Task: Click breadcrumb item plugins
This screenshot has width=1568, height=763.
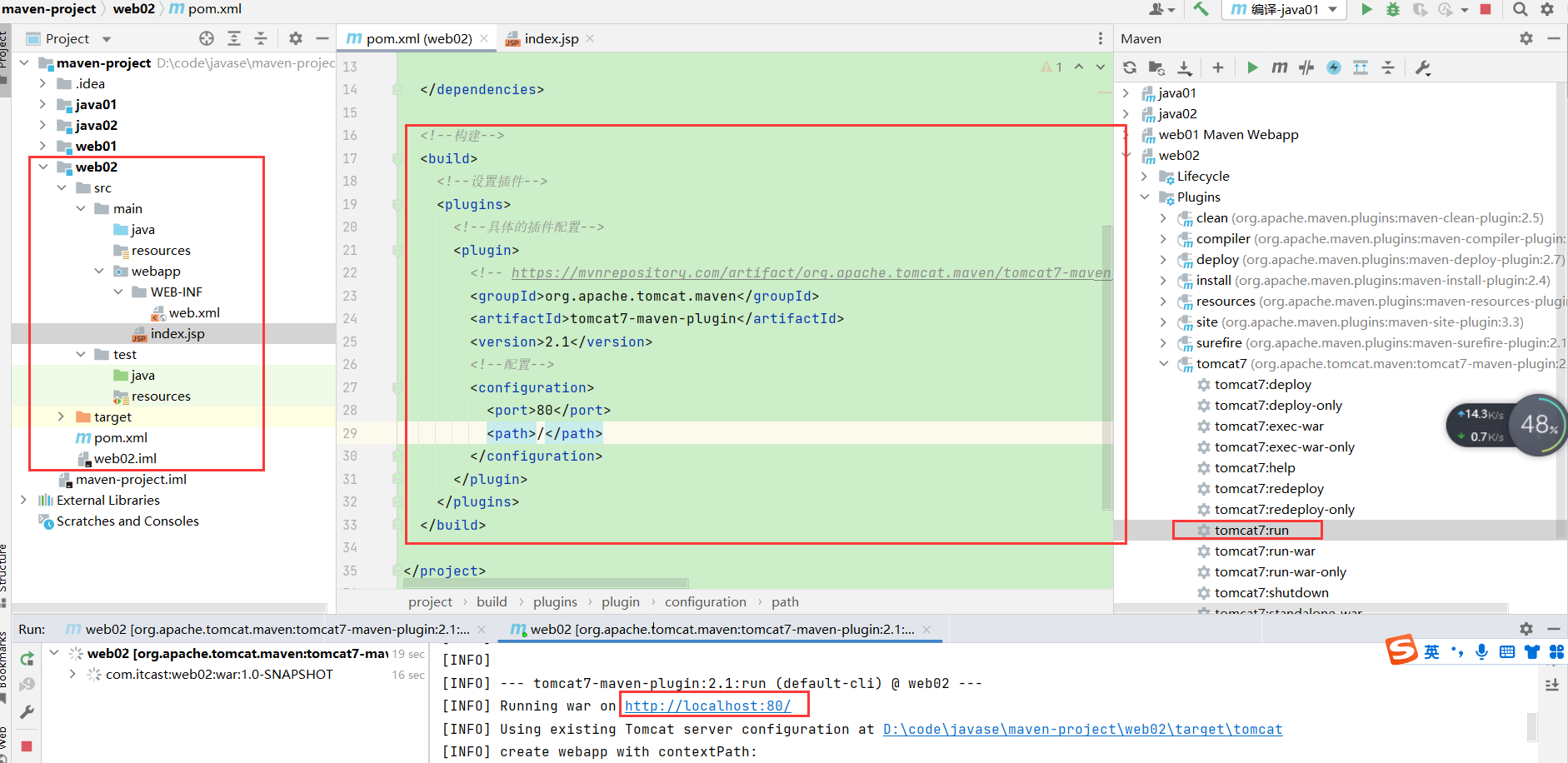Action: coord(555,601)
